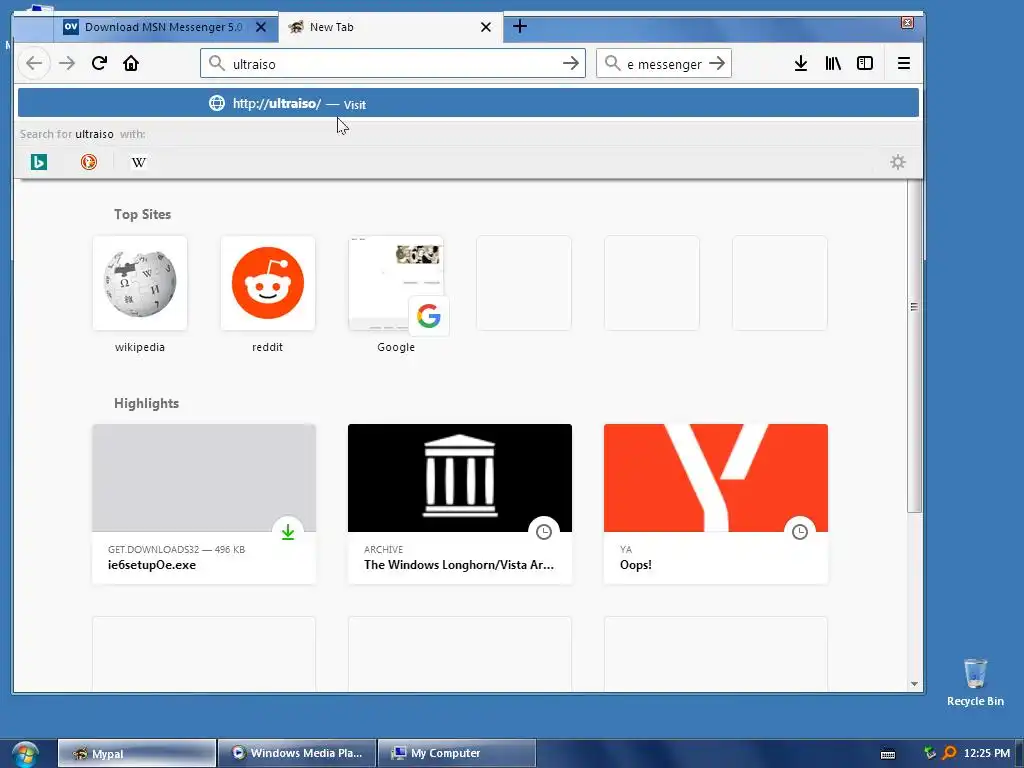Visit http://ultraiso/ suggestion row

[468, 103]
